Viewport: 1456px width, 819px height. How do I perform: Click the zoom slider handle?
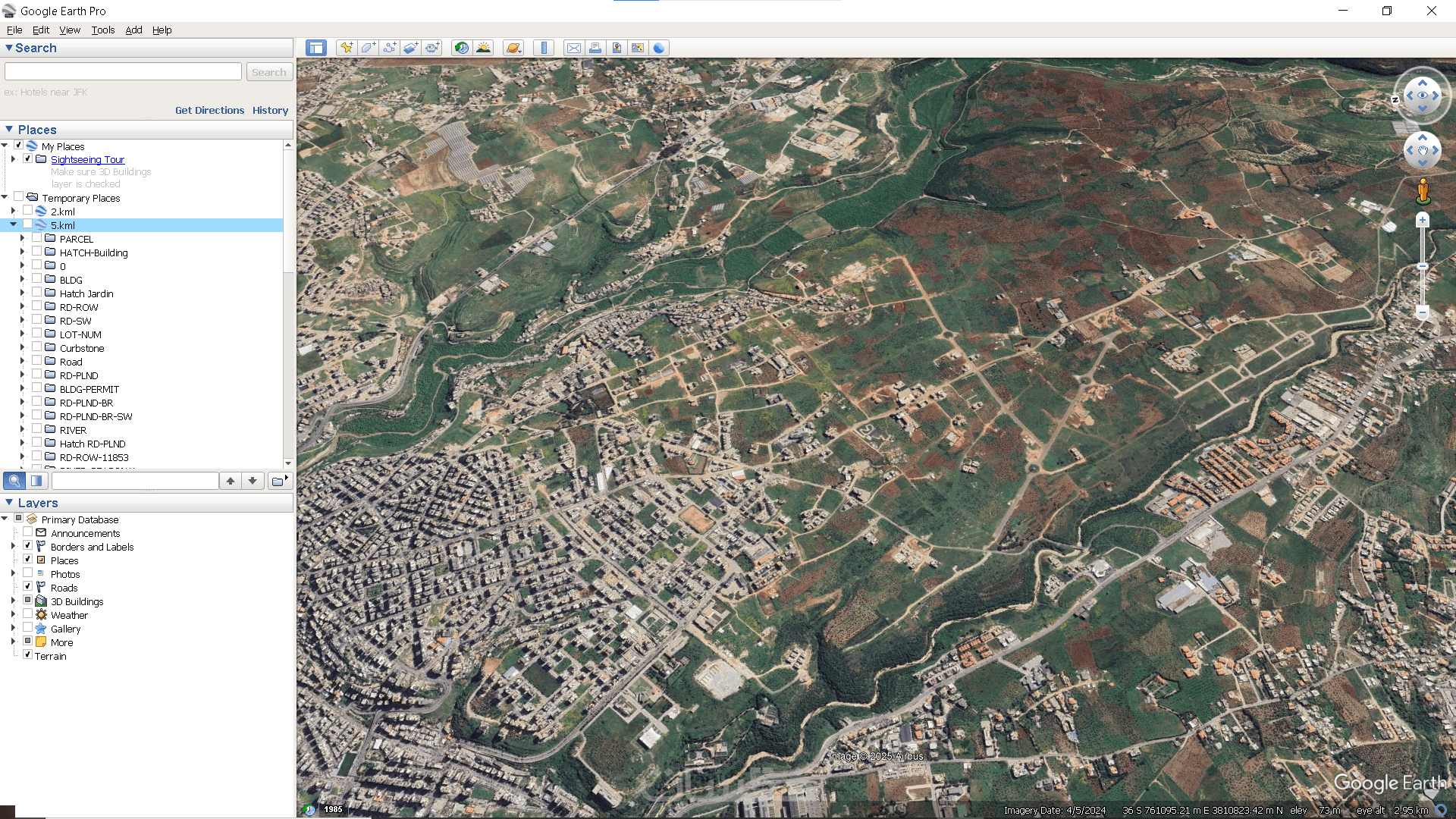coord(1423,266)
